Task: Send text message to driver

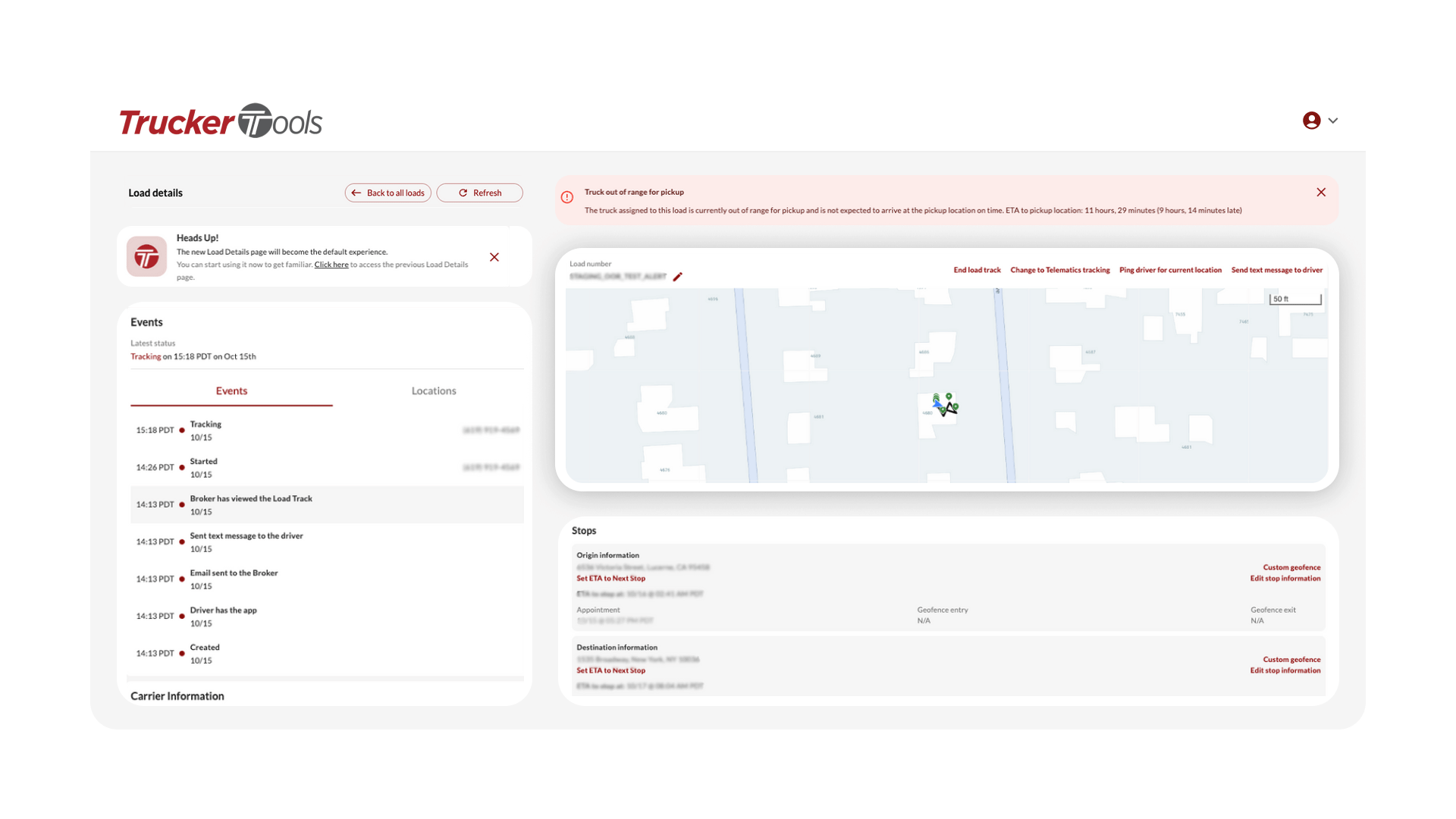Action: point(1276,270)
